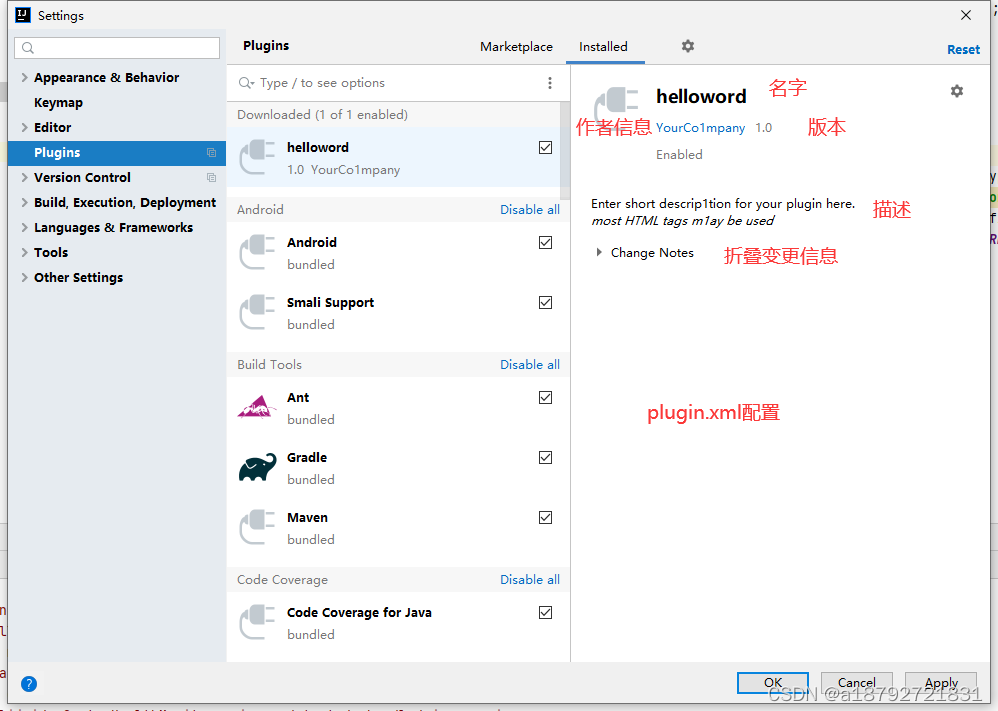Open YourCo1mpany vendor link in details
Image resolution: width=998 pixels, height=711 pixels.
pyautogui.click(x=700, y=128)
